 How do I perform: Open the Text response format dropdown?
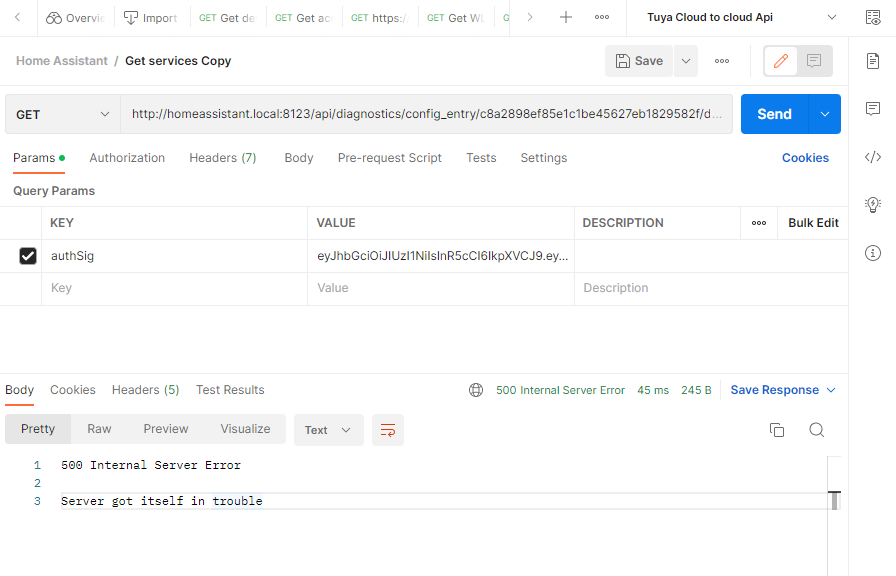(x=328, y=429)
